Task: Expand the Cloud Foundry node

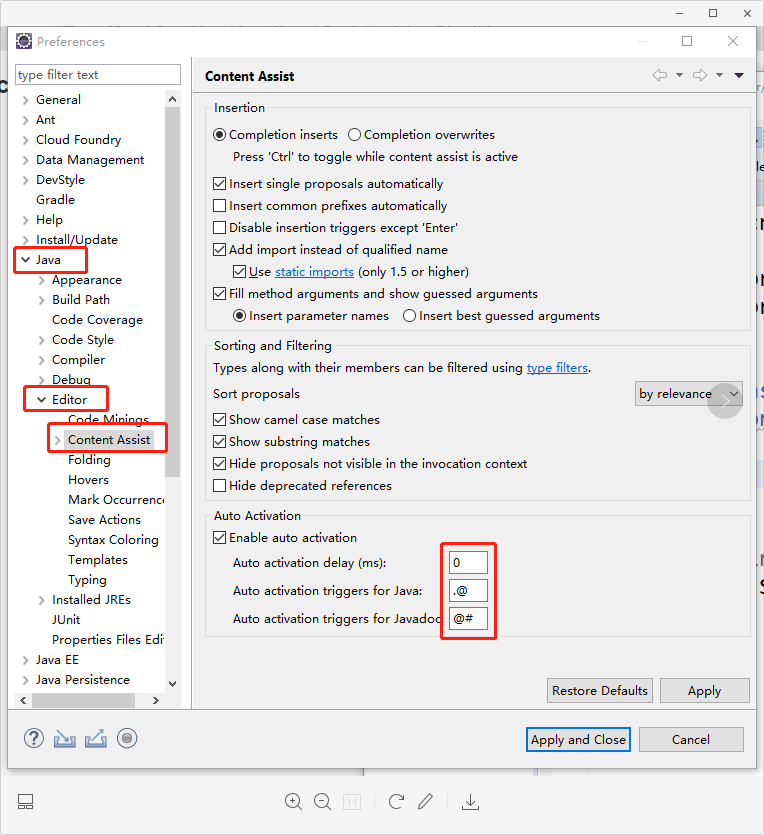Action: coord(25,140)
